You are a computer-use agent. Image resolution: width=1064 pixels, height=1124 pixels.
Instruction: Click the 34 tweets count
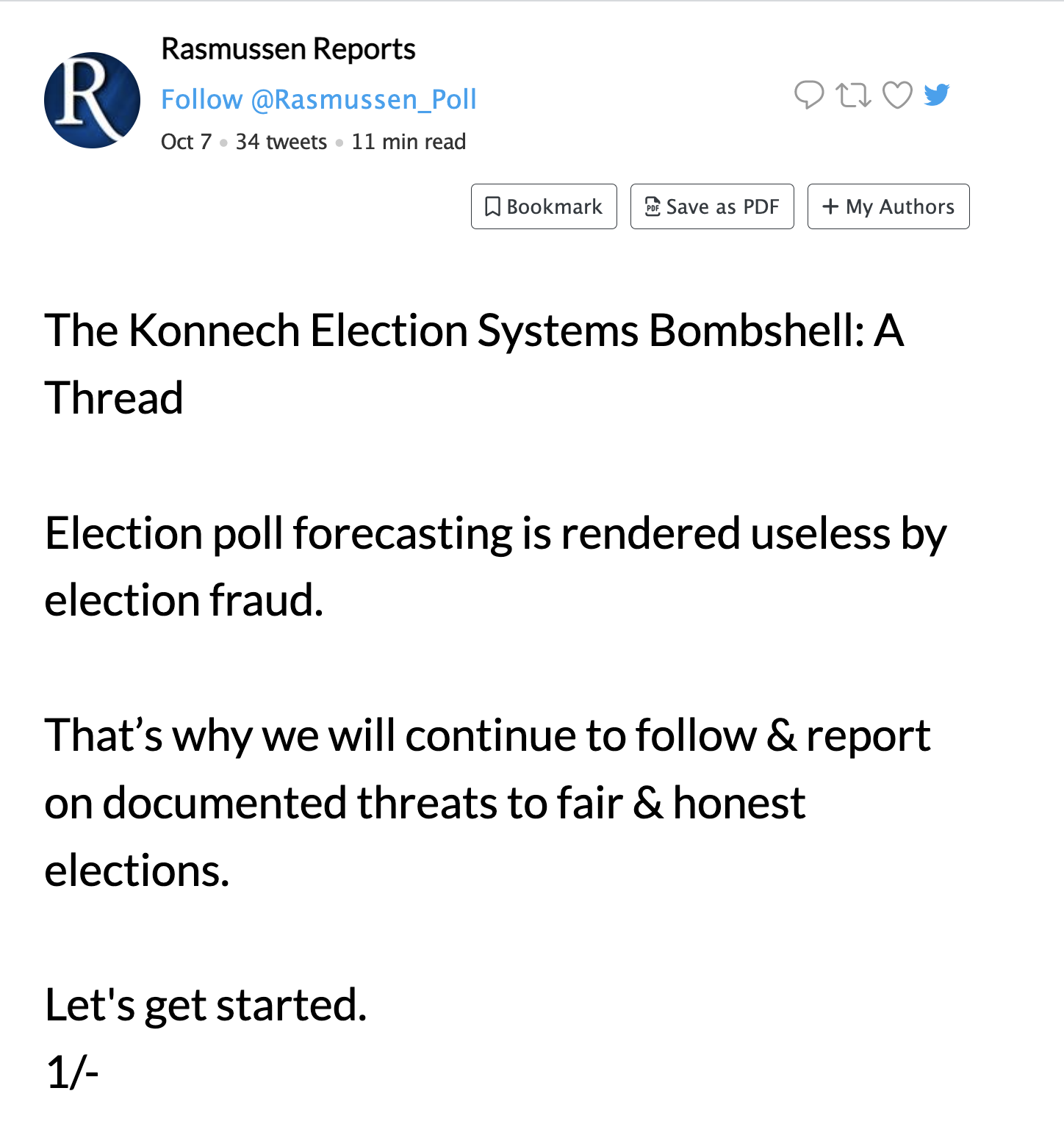281,142
